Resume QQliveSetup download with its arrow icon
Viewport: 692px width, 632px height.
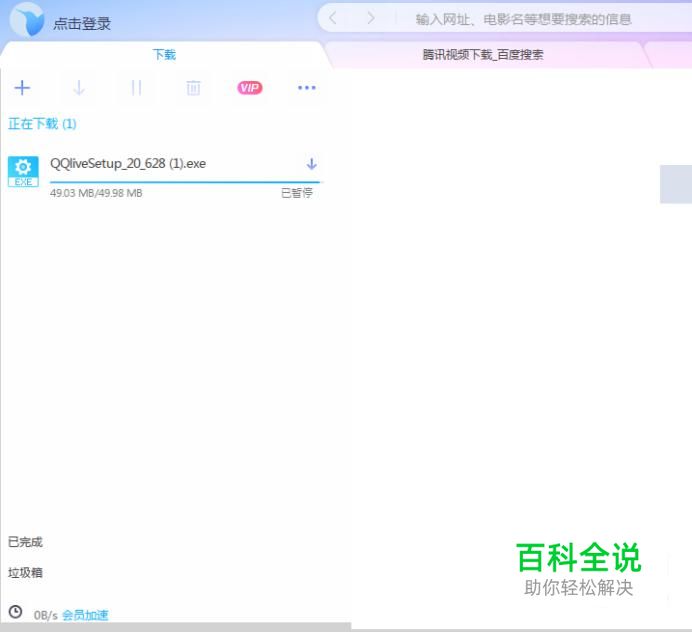pyautogui.click(x=312, y=164)
